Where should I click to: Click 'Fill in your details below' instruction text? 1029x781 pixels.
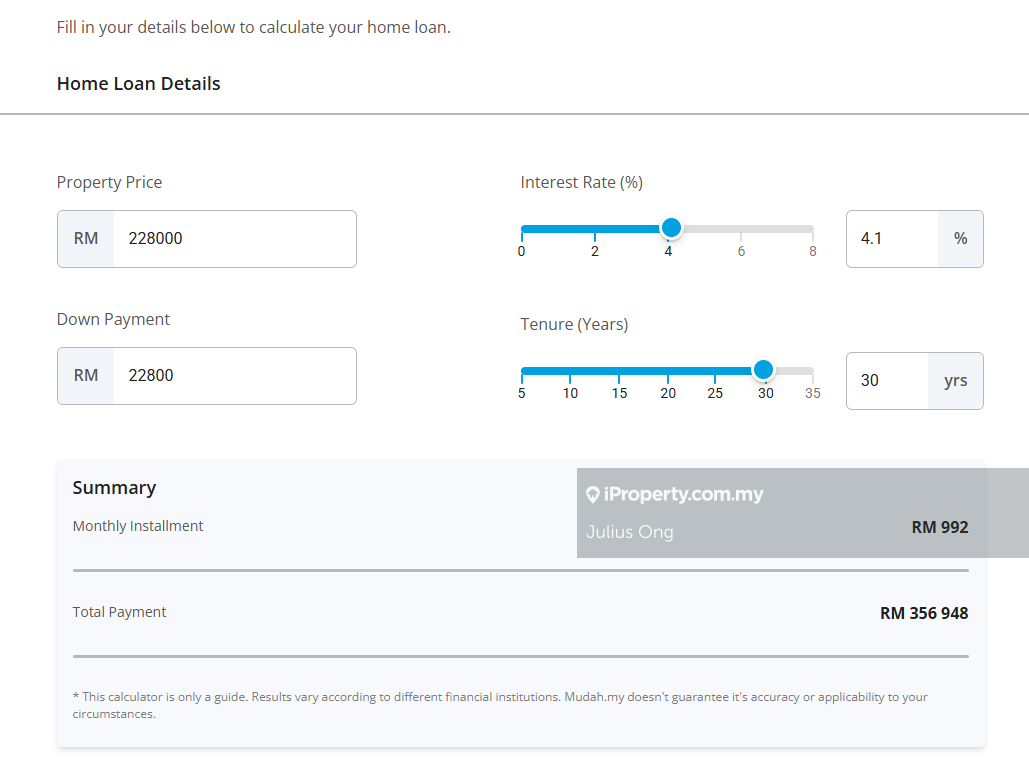click(253, 28)
